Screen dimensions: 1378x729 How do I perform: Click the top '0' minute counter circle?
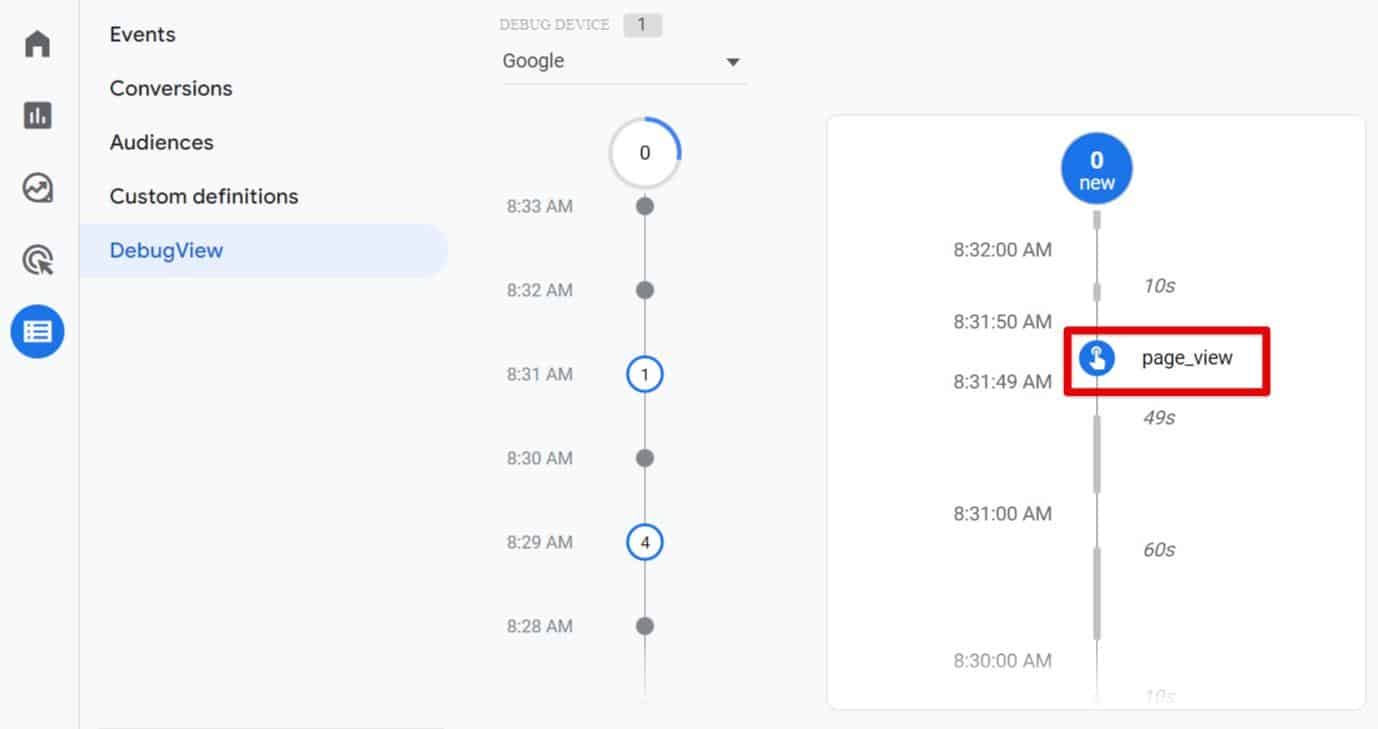645,153
